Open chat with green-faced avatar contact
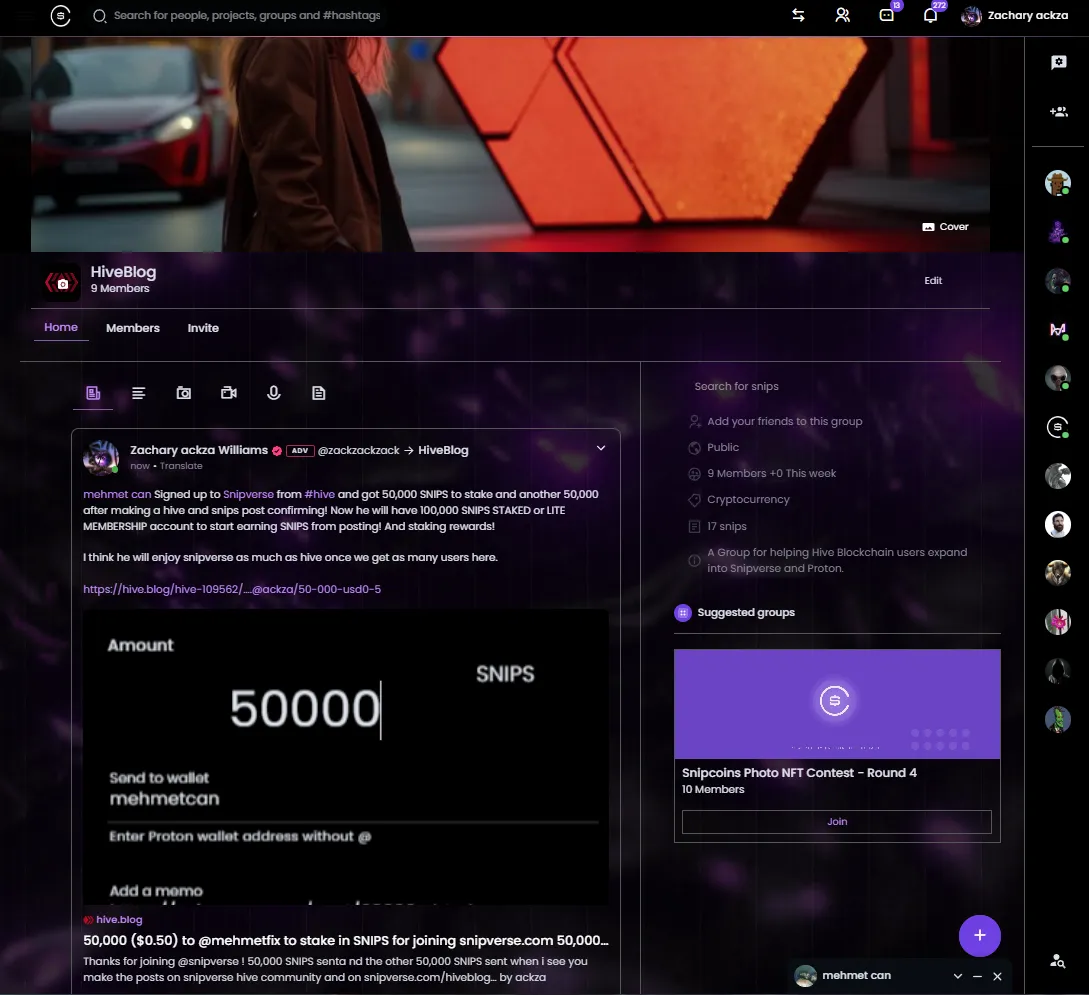 pyautogui.click(x=1058, y=719)
